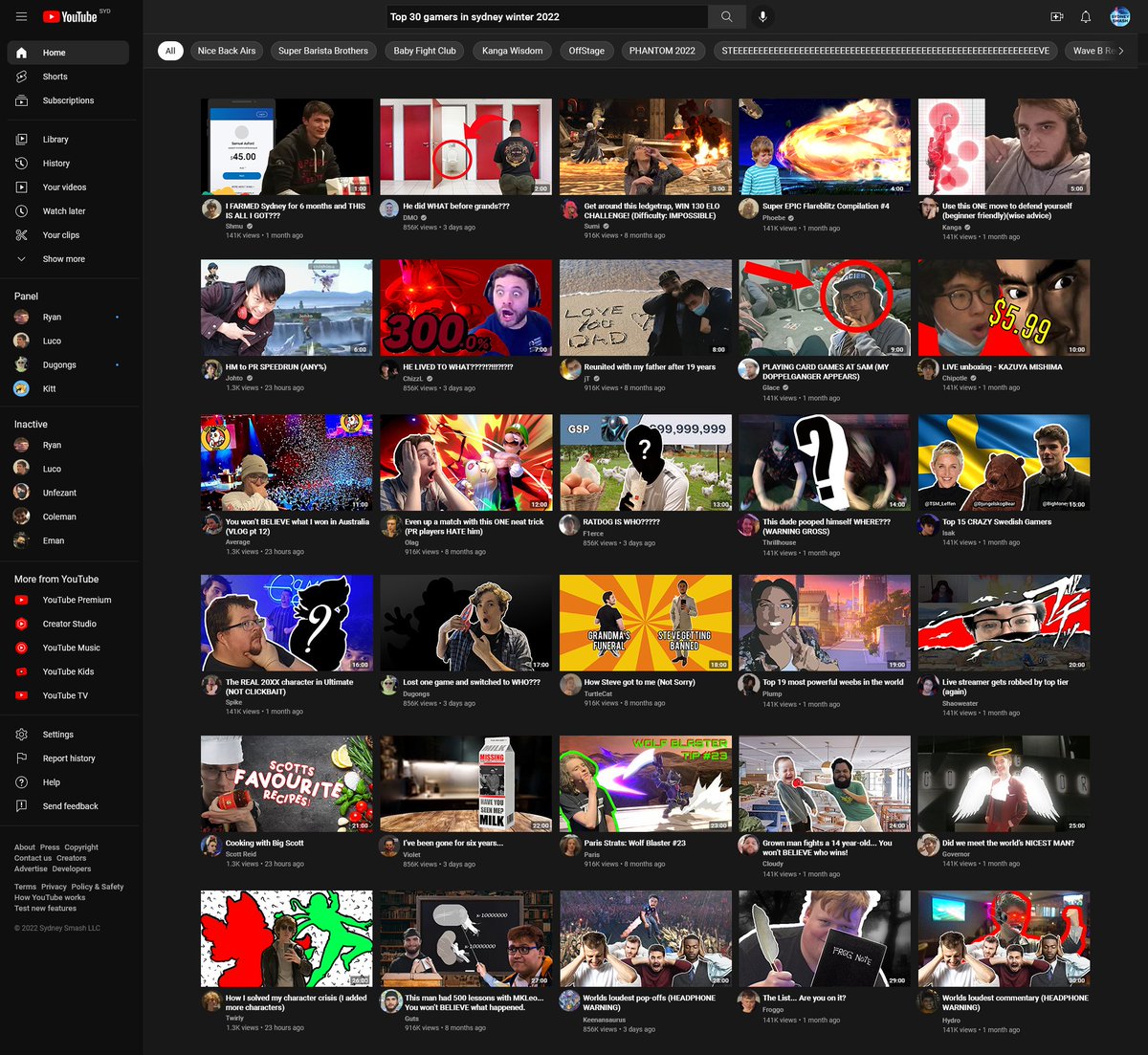Screen dimensions: 1148x1055
Task: Play 'I FARMED Sydney for 6 months' thumbnail
Action: coord(287,146)
